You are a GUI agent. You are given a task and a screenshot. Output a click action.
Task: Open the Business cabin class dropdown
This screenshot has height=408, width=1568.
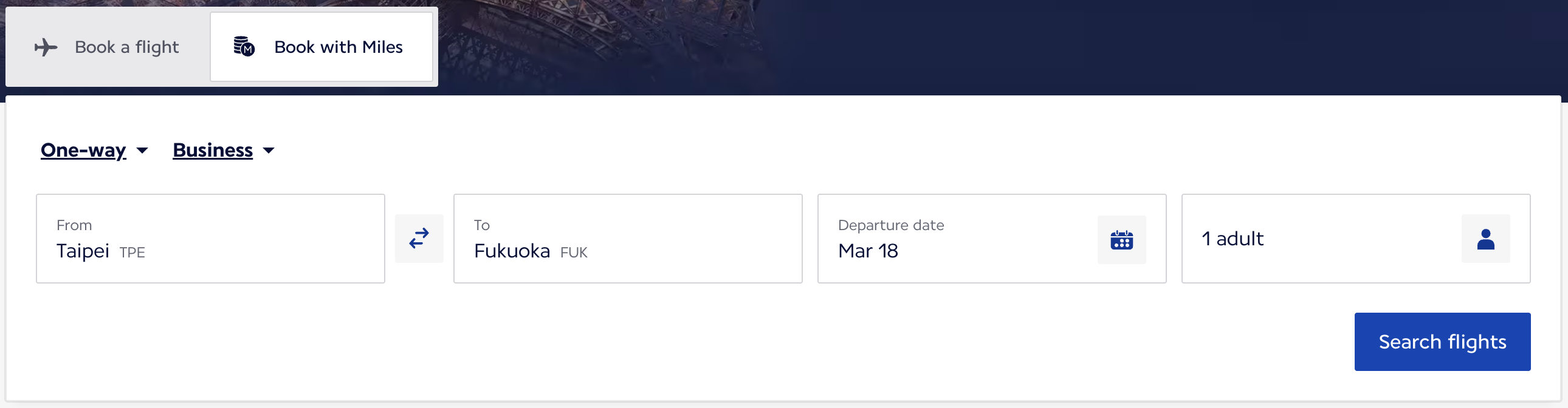coord(213,150)
